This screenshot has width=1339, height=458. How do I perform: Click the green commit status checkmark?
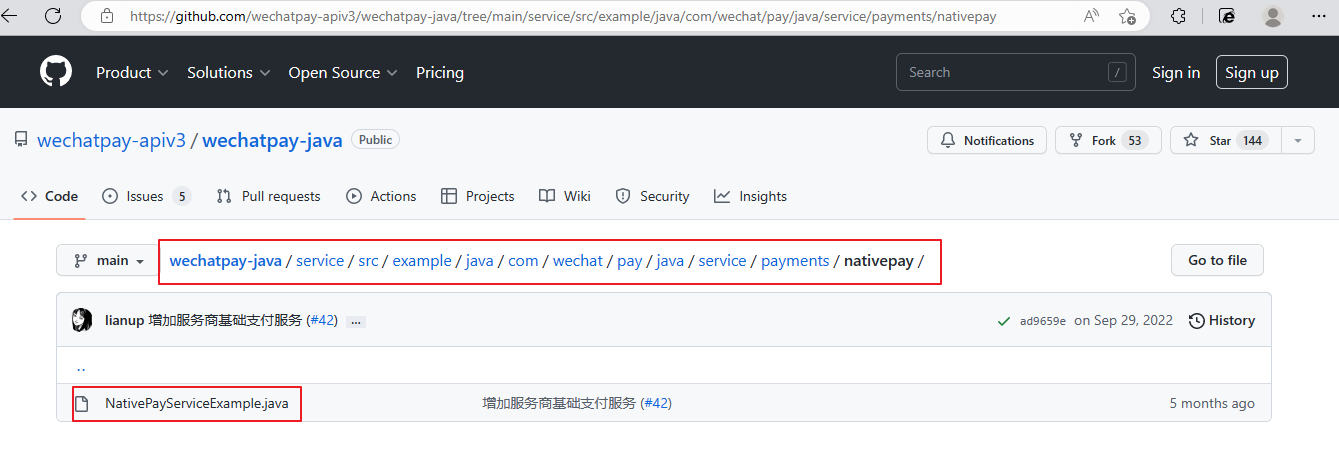(1004, 321)
